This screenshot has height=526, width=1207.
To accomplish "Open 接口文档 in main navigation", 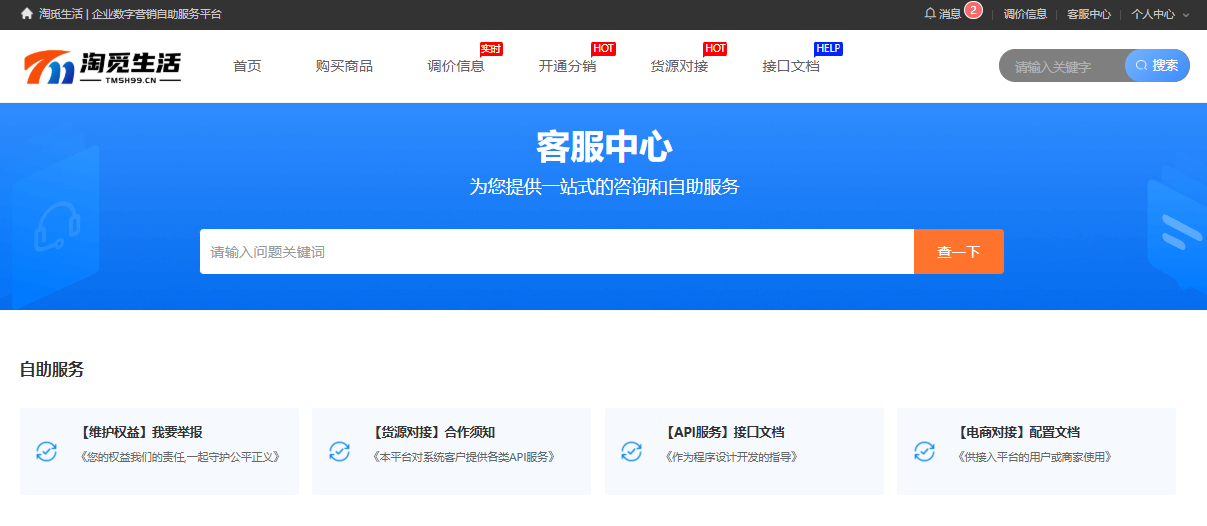I will click(791, 66).
